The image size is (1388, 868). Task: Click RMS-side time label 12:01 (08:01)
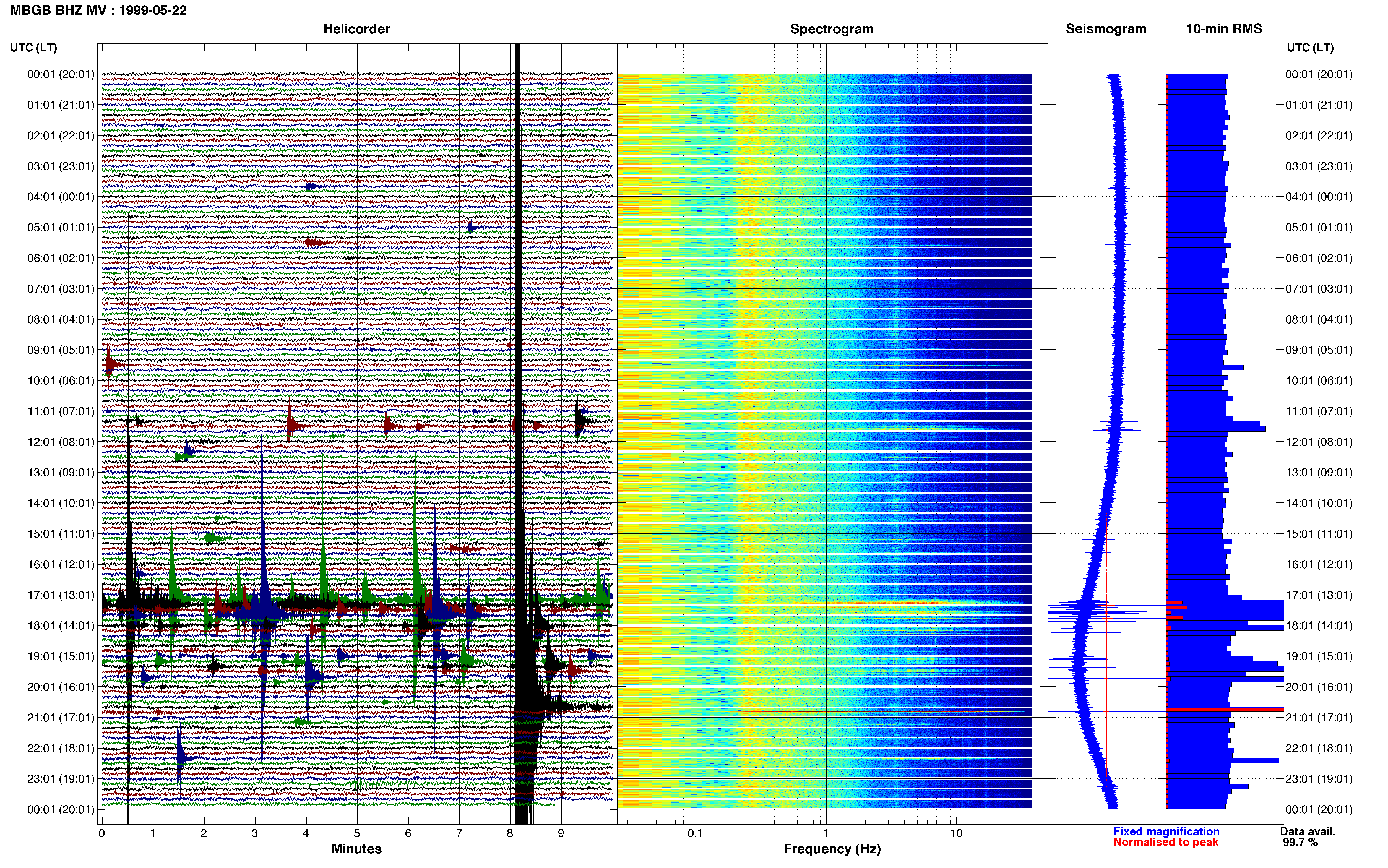coord(1319,442)
